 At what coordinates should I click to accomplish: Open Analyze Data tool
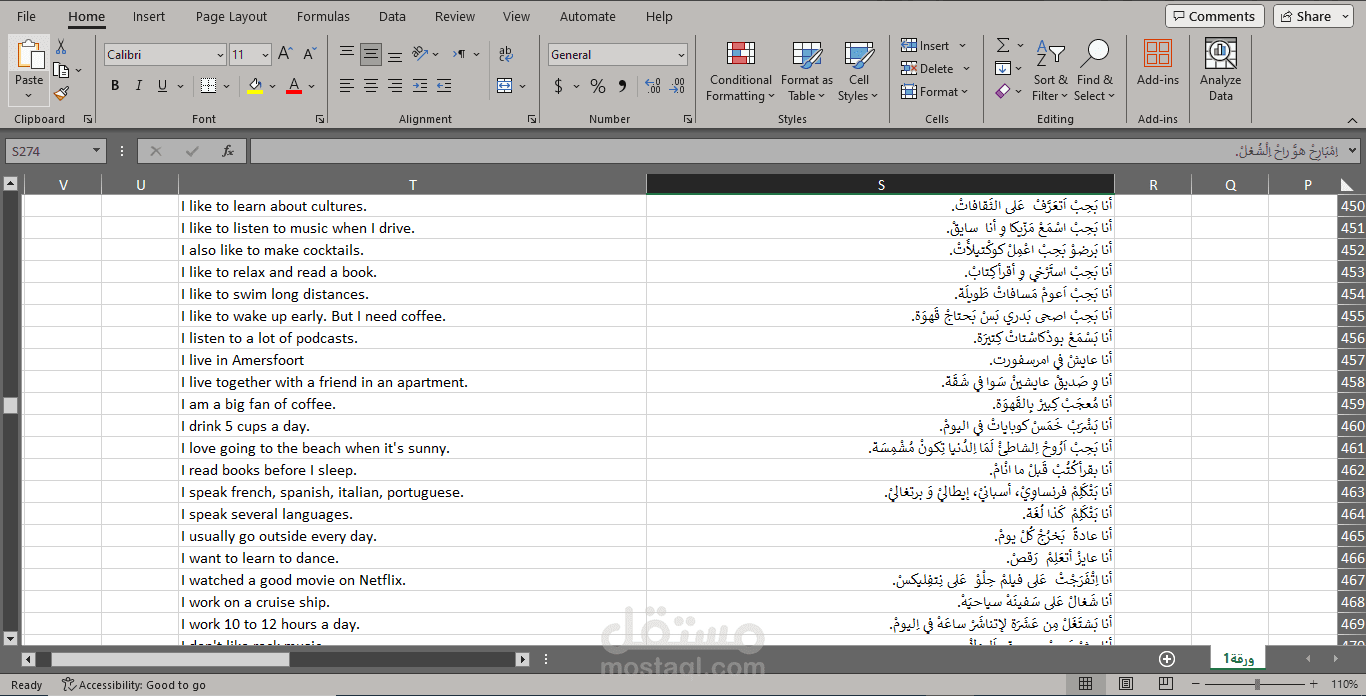tap(1220, 70)
